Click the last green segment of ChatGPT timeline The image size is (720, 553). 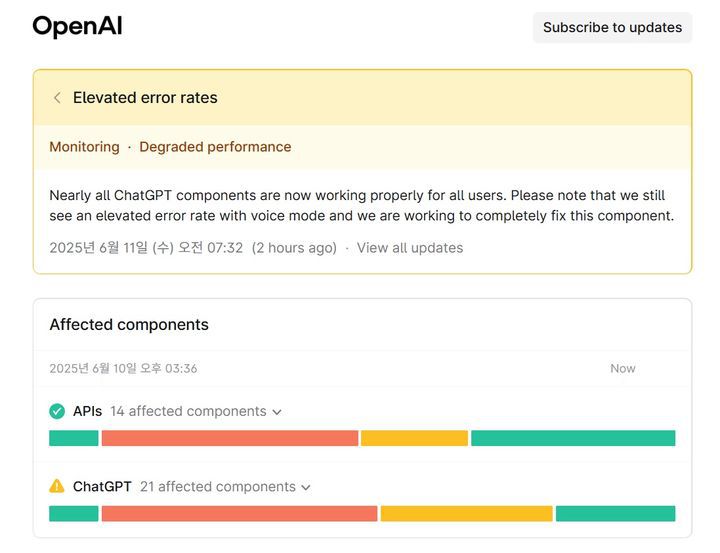tap(615, 514)
